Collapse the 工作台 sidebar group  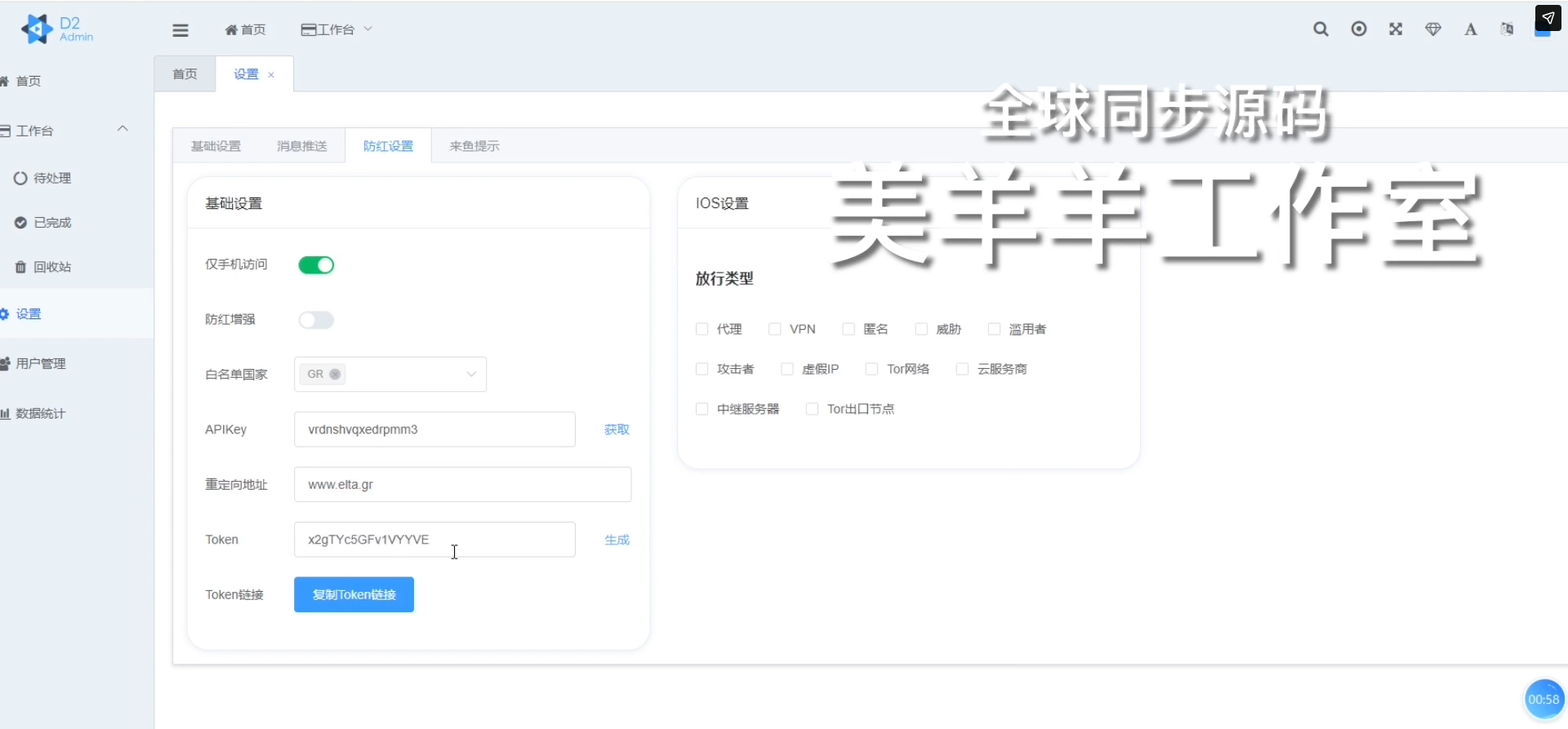tap(122, 129)
